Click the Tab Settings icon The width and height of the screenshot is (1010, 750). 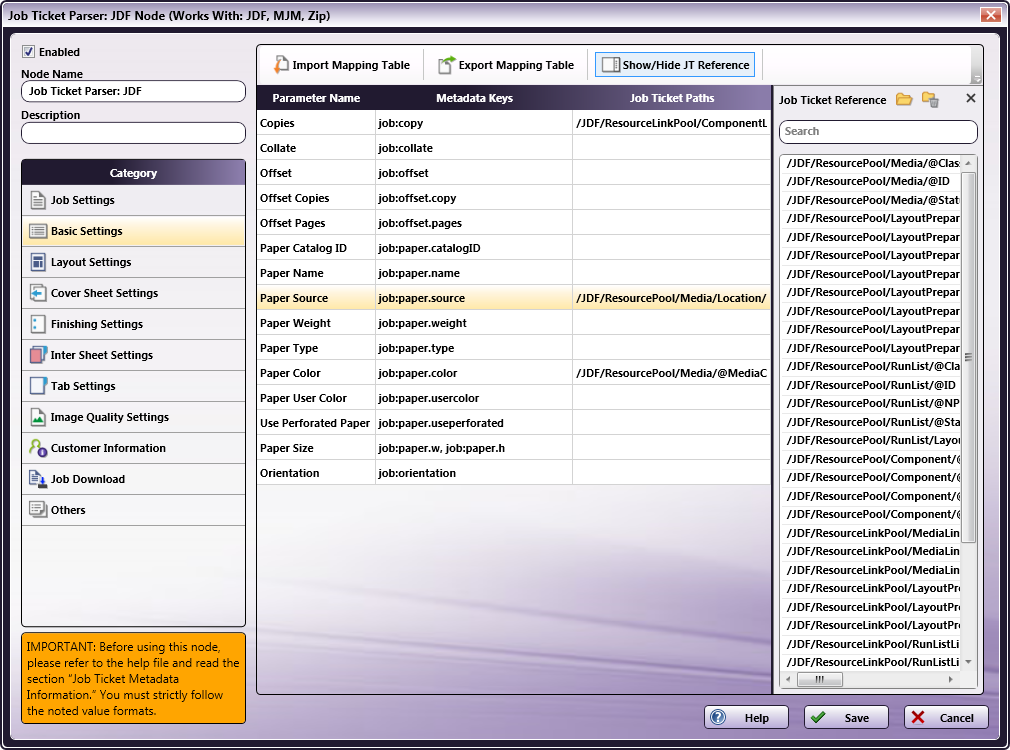38,386
